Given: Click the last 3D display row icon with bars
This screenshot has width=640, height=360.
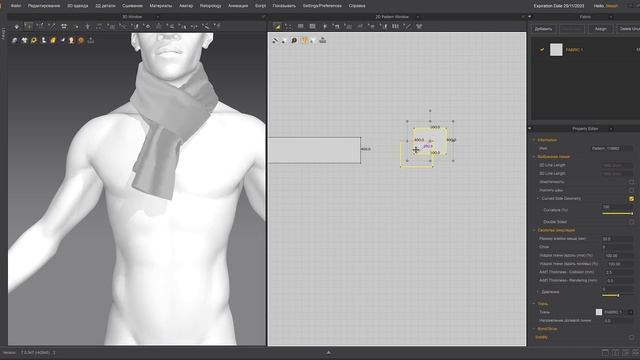Looking at the screenshot, I should pos(91,40).
